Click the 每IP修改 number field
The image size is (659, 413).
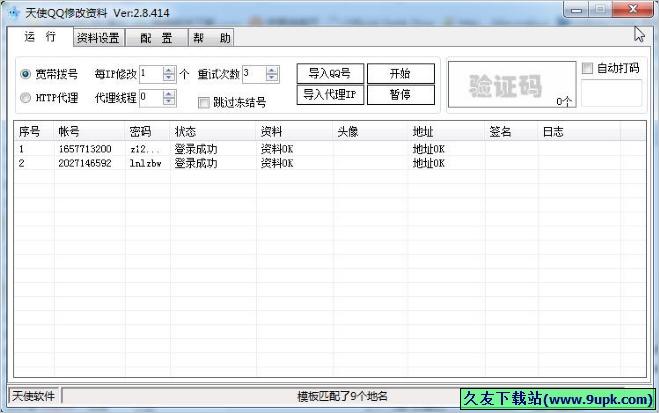151,74
